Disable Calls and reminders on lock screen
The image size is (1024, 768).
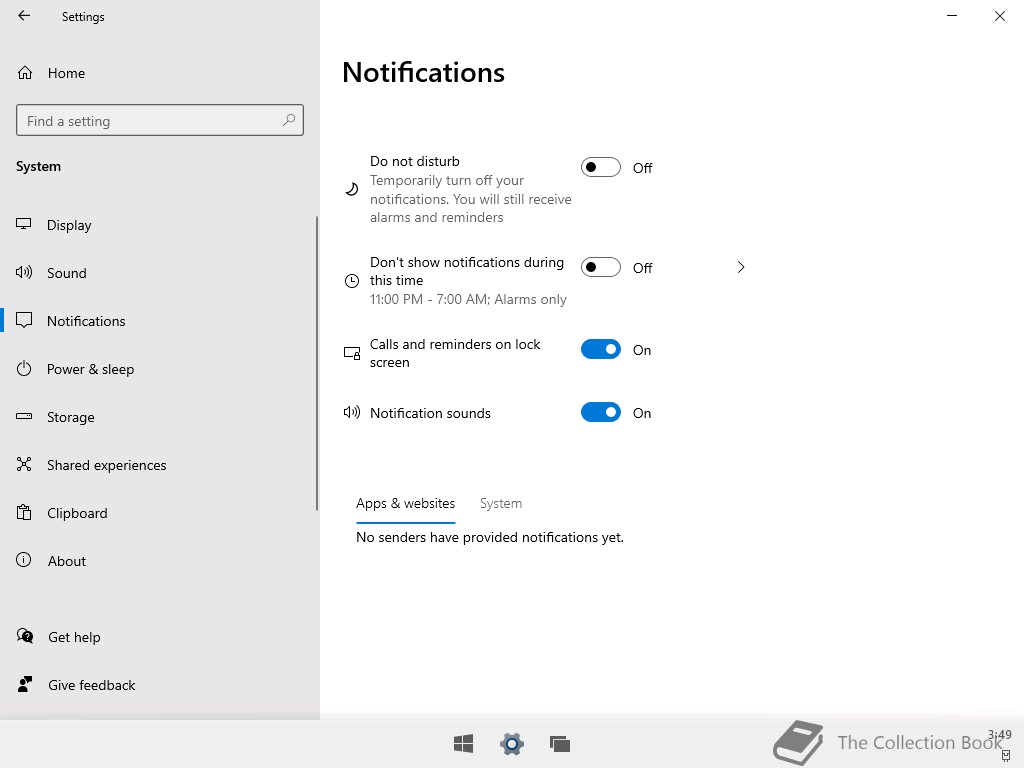(x=601, y=350)
